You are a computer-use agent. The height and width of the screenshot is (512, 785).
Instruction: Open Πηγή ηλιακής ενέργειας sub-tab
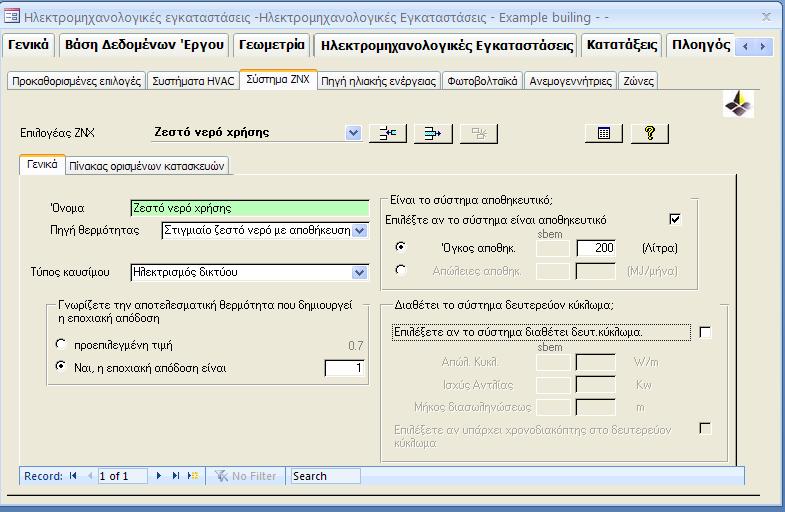coord(378,81)
